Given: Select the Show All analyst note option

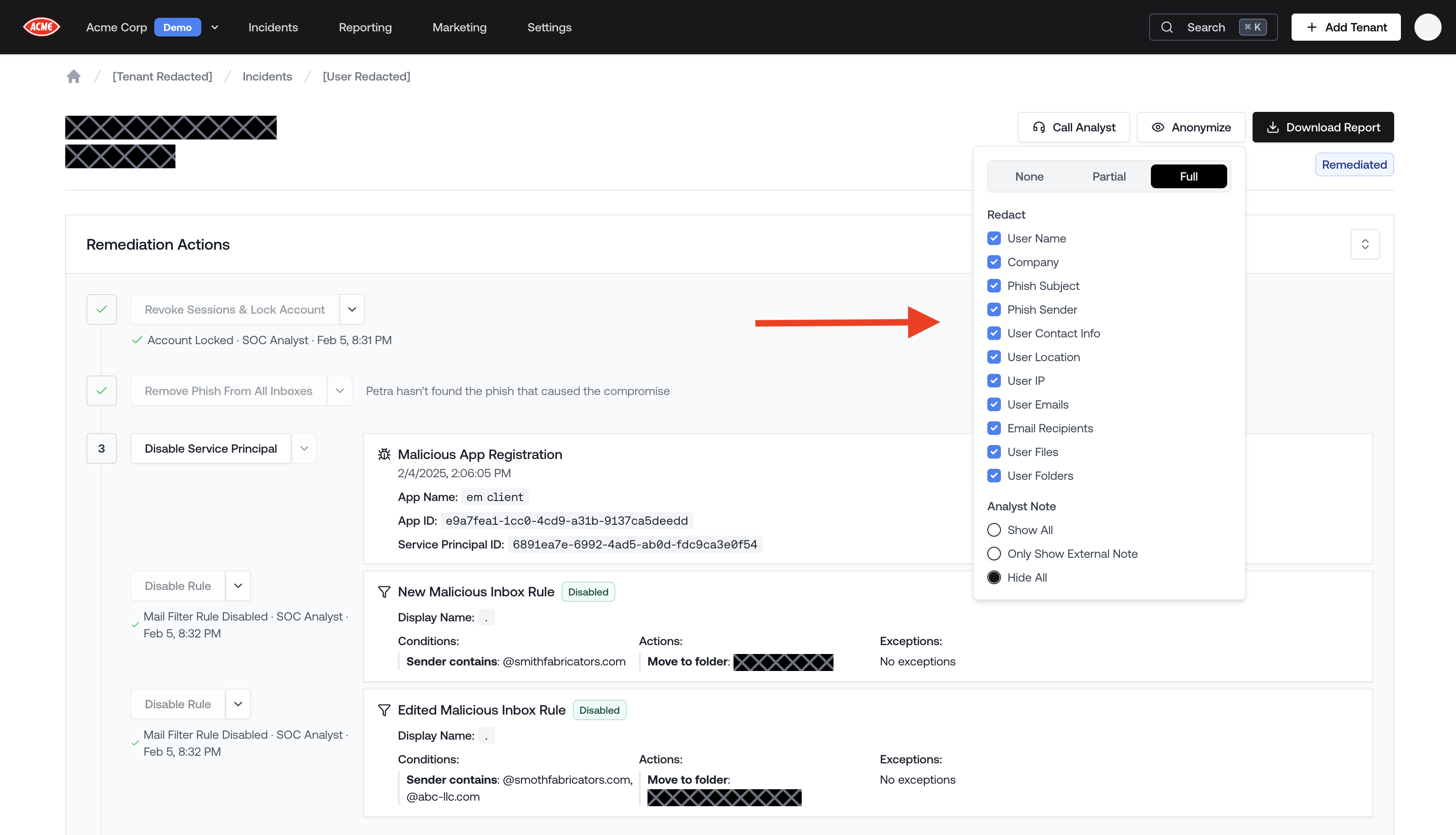Looking at the screenshot, I should [x=994, y=529].
